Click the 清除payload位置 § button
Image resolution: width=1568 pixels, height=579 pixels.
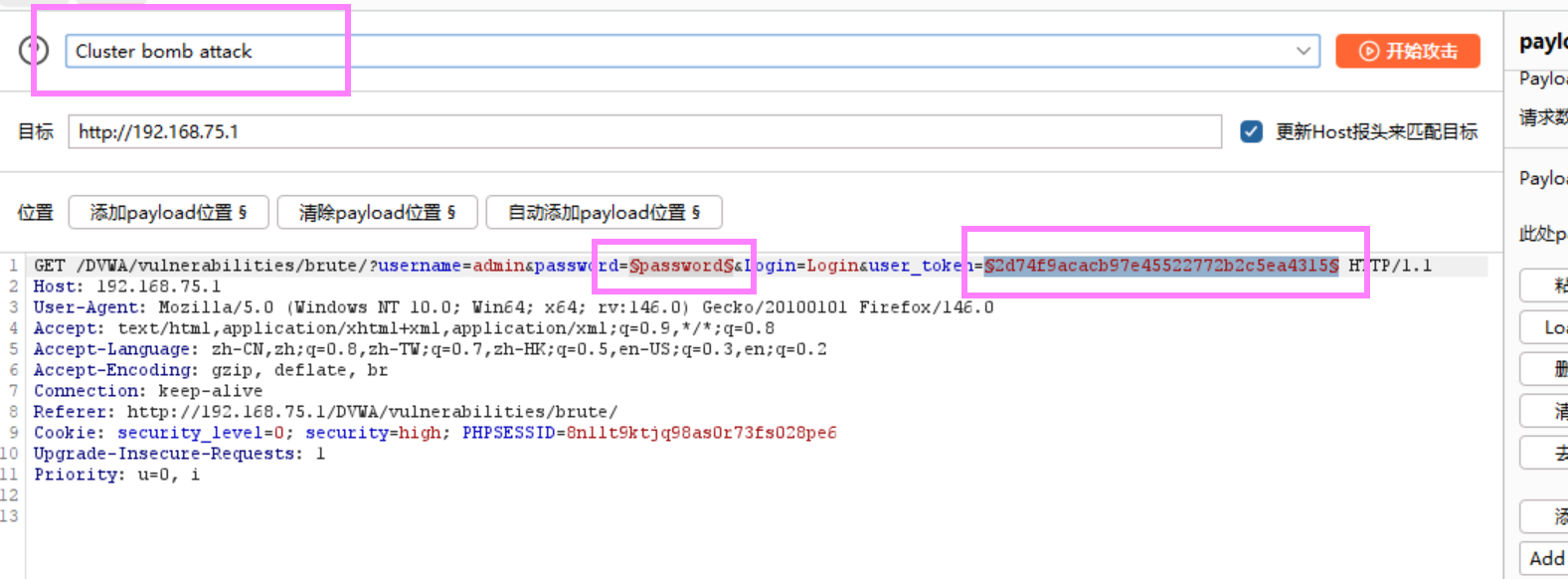tap(377, 212)
